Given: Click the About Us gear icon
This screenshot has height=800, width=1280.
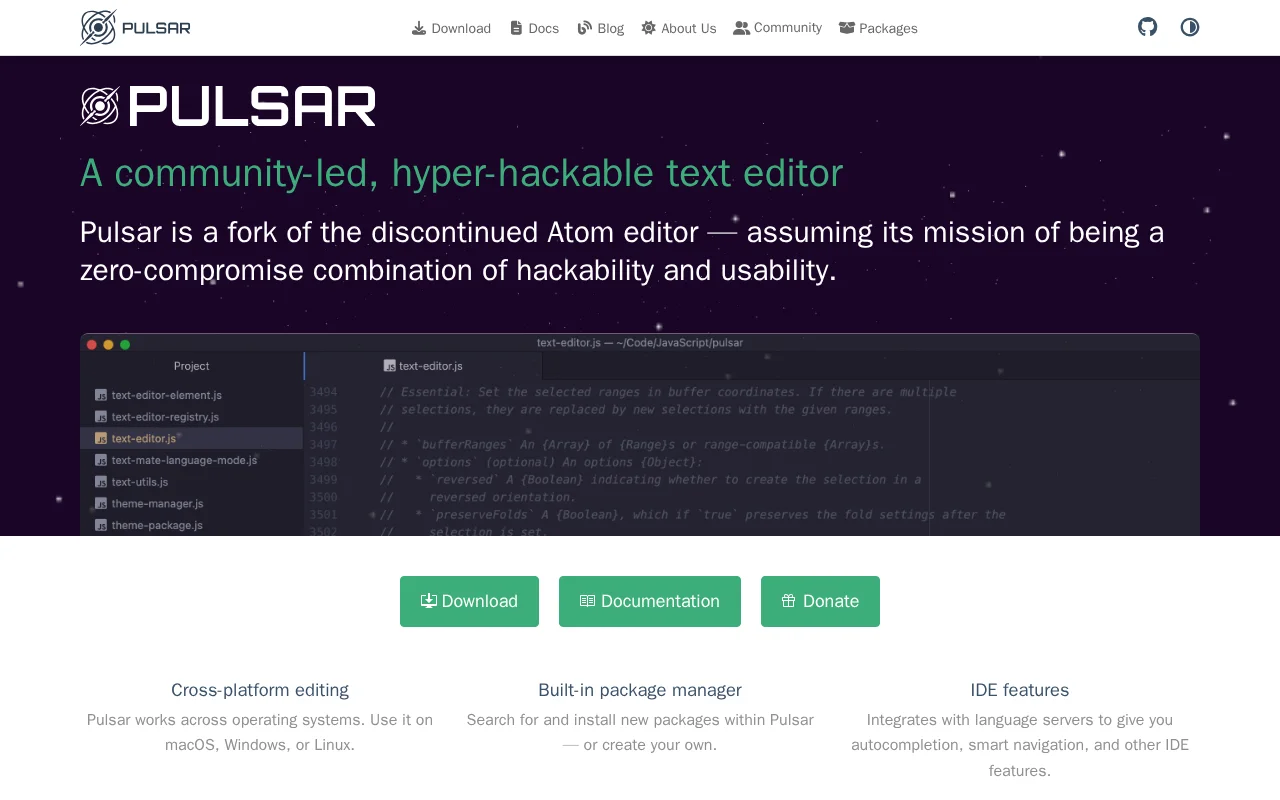Looking at the screenshot, I should pyautogui.click(x=649, y=28).
